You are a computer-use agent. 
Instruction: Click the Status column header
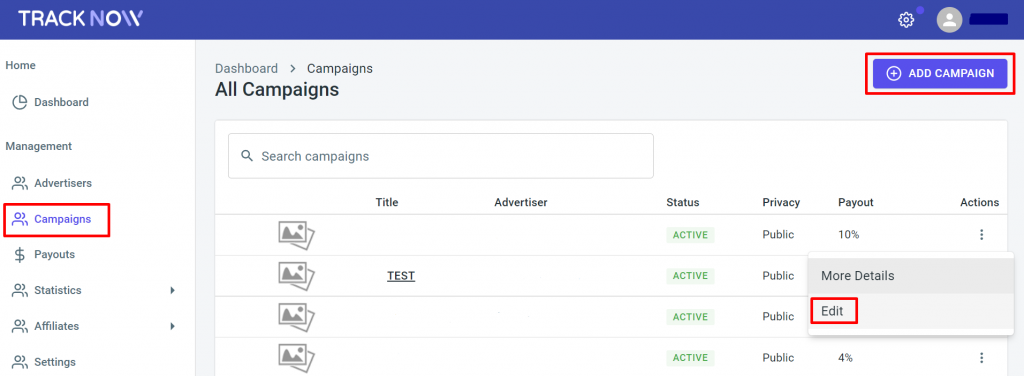coord(682,202)
